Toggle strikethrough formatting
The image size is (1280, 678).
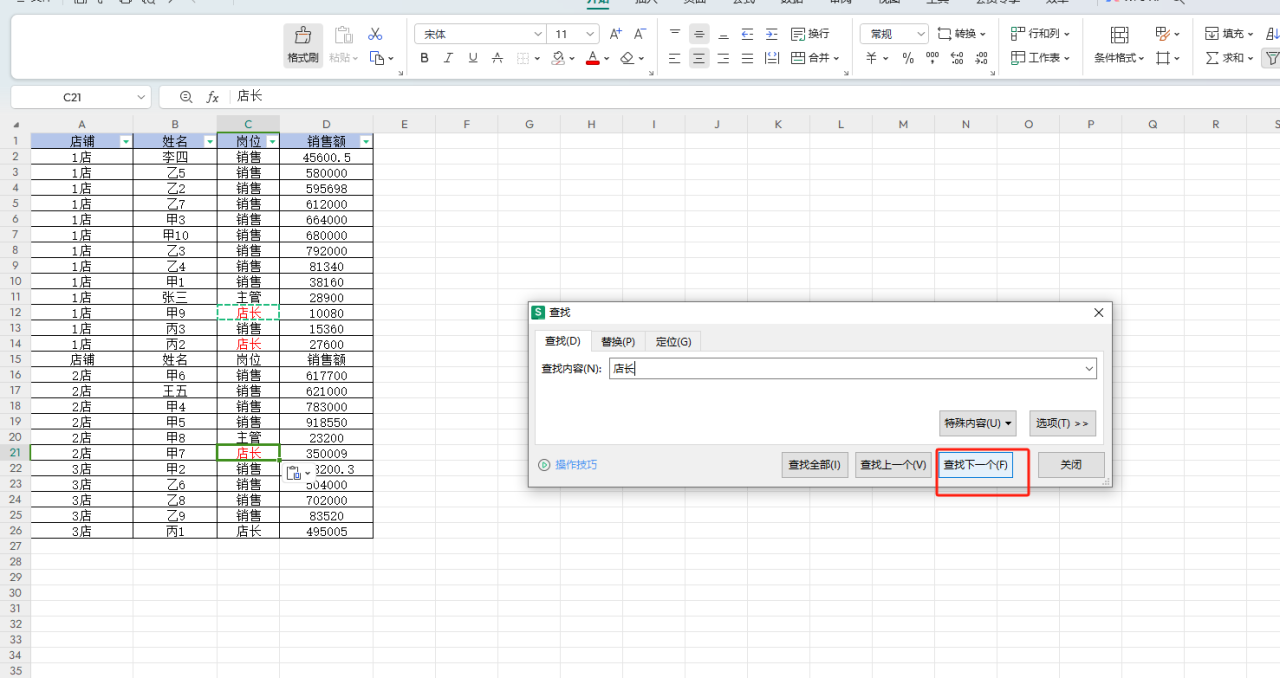click(497, 58)
